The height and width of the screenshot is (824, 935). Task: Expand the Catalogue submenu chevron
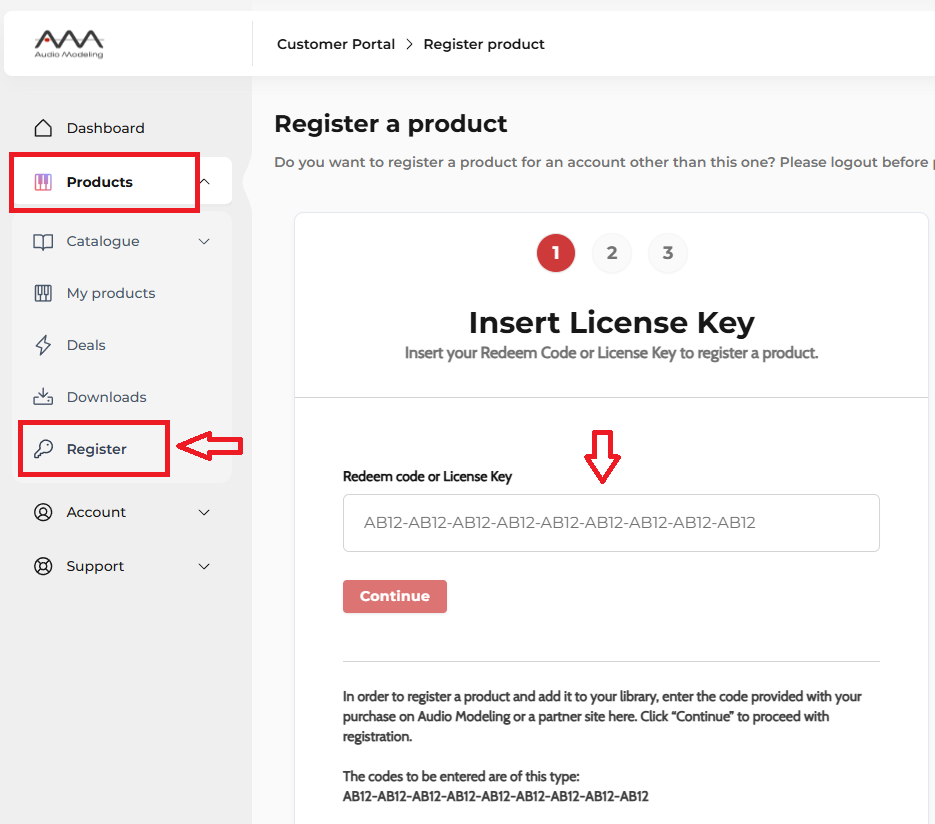[x=204, y=241]
